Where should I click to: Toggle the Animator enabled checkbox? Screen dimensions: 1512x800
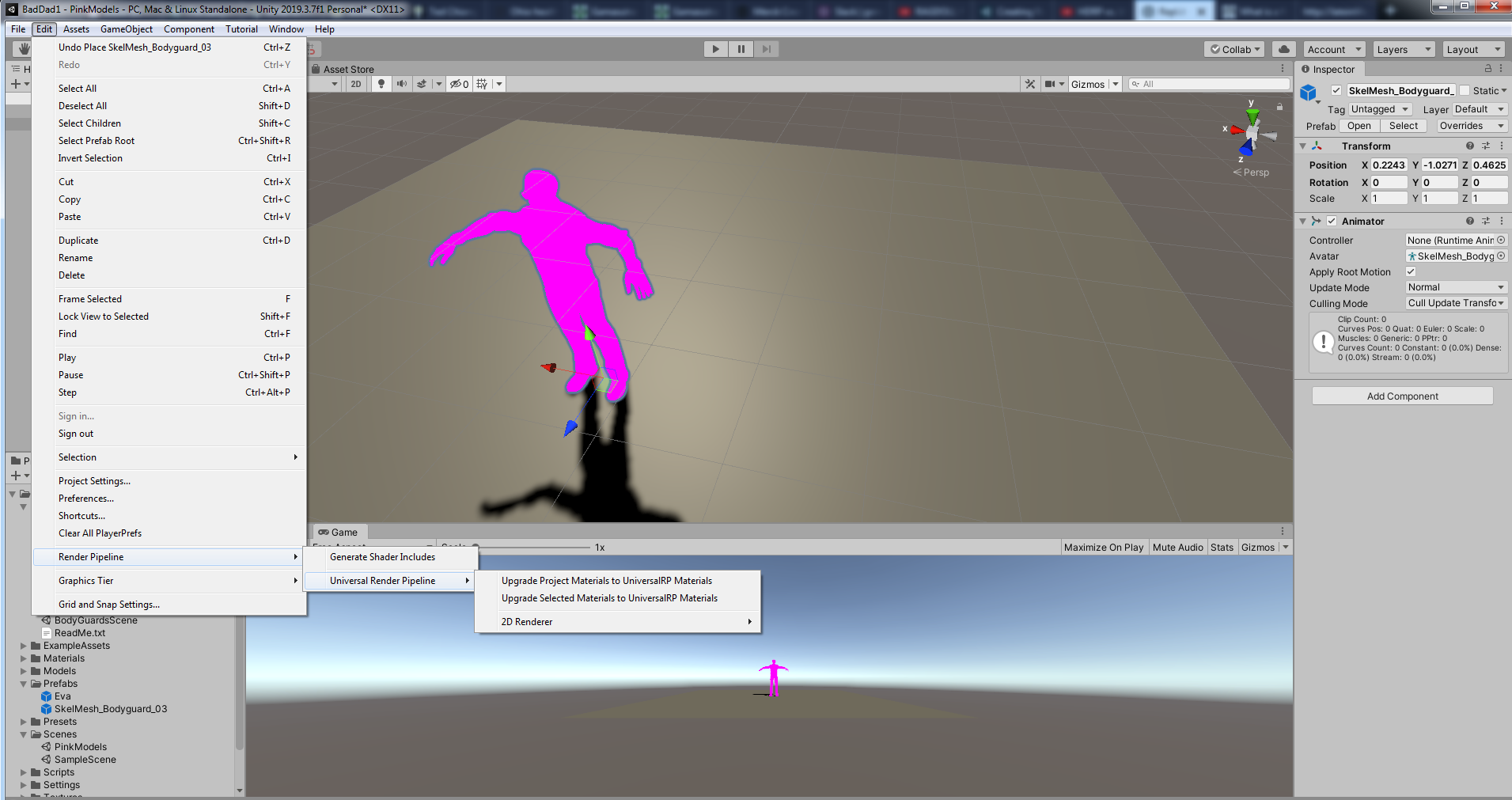[x=1332, y=221]
